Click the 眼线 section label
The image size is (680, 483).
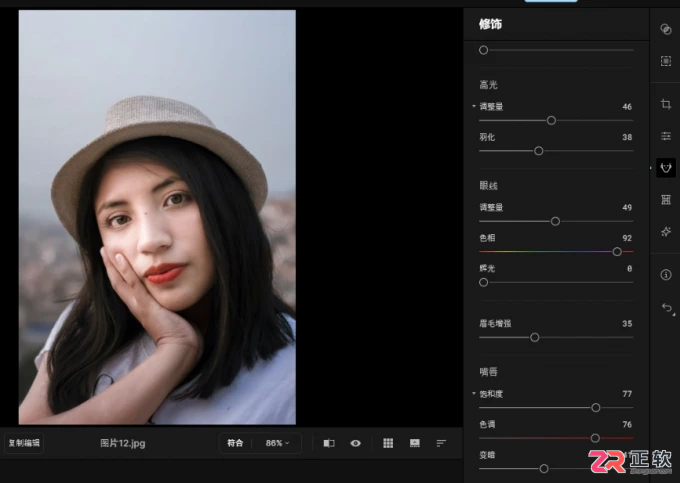(x=488, y=186)
